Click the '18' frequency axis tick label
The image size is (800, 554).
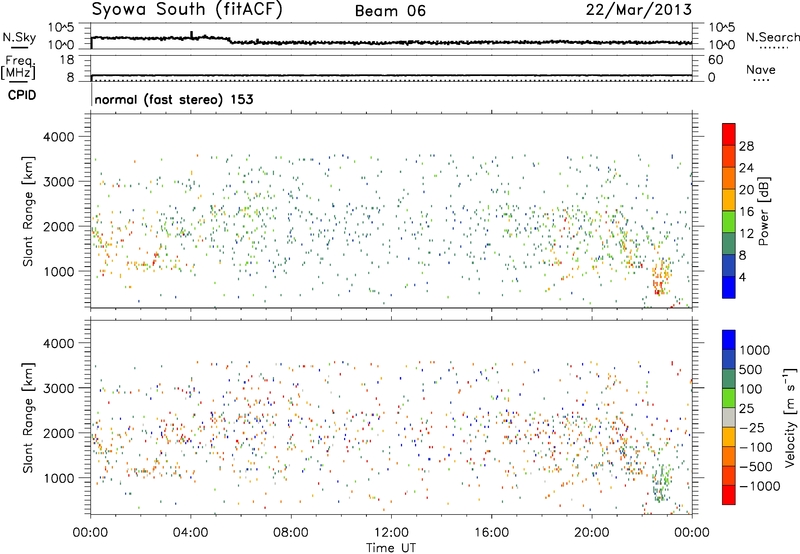coord(67,60)
